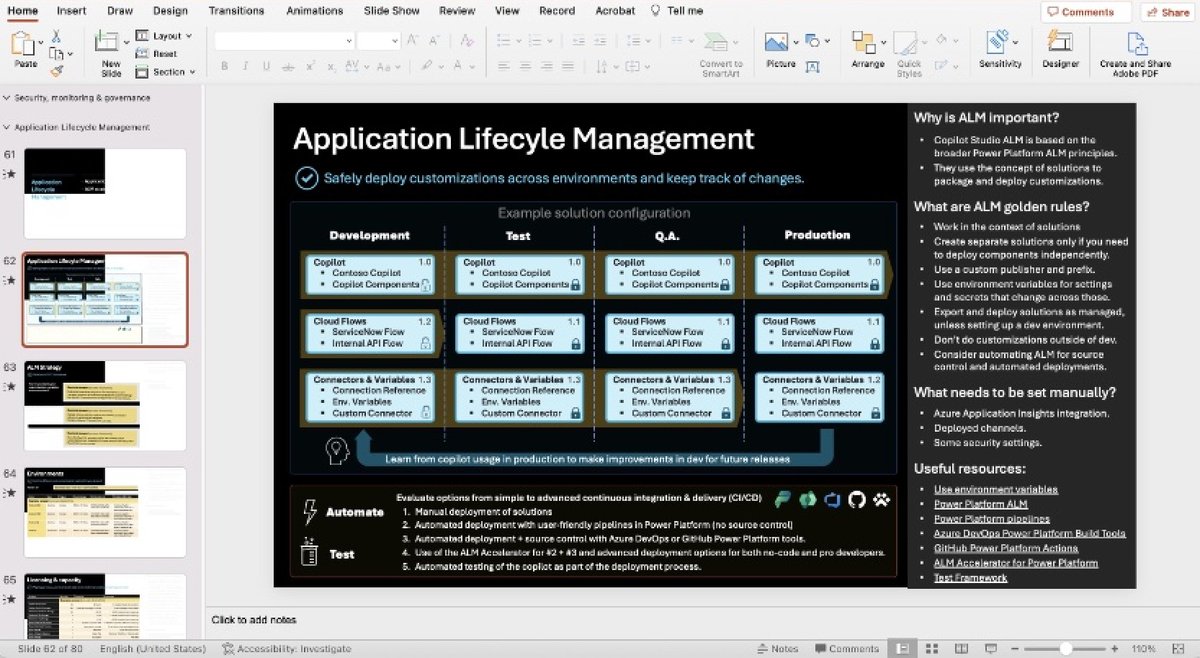Viewport: 1200px width, 658px height.
Task: Open the Paste options dropdown arrow
Action: pyautogui.click(x=42, y=43)
